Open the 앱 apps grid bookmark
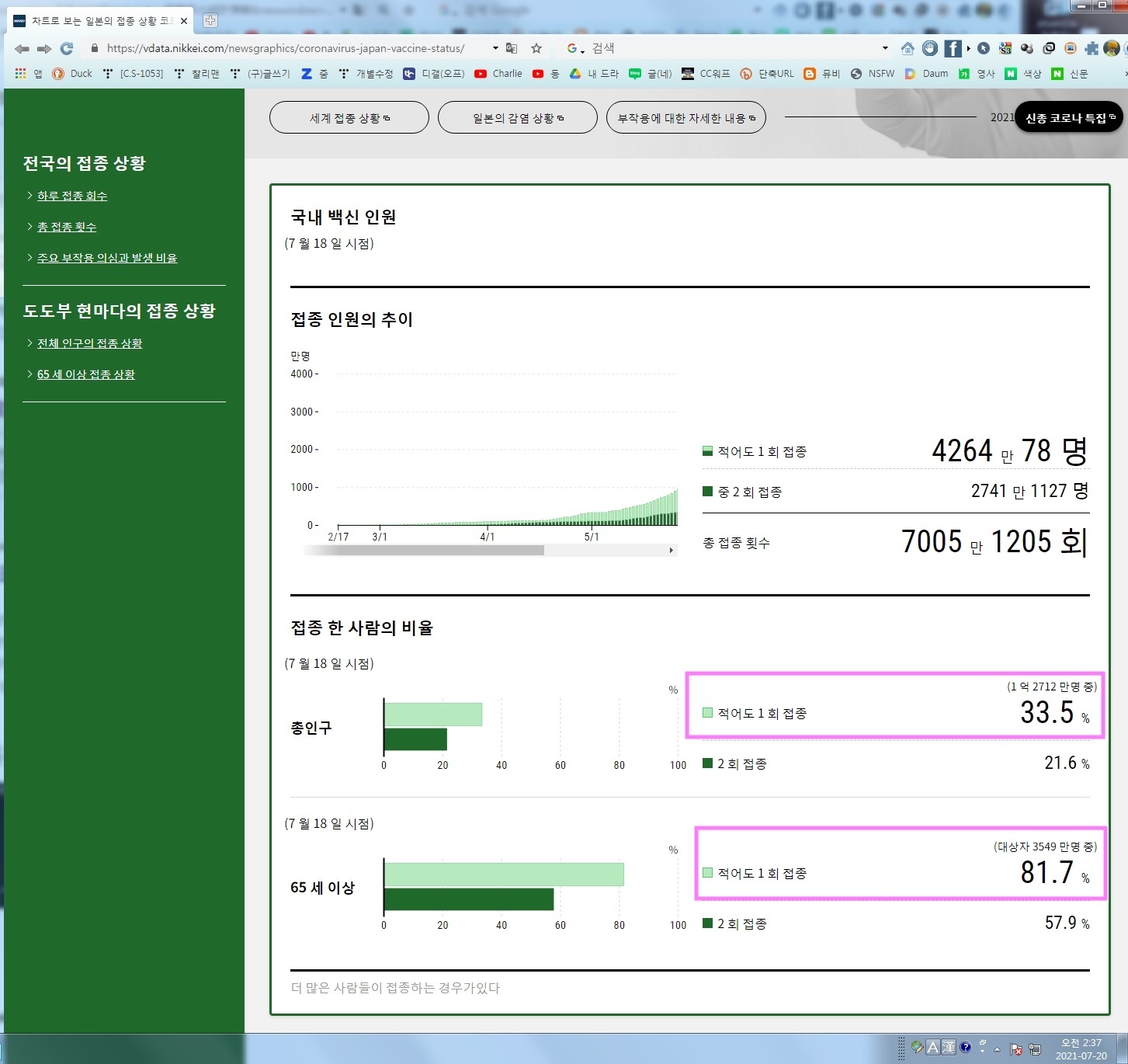The width and height of the screenshot is (1128, 1064). click(x=29, y=74)
